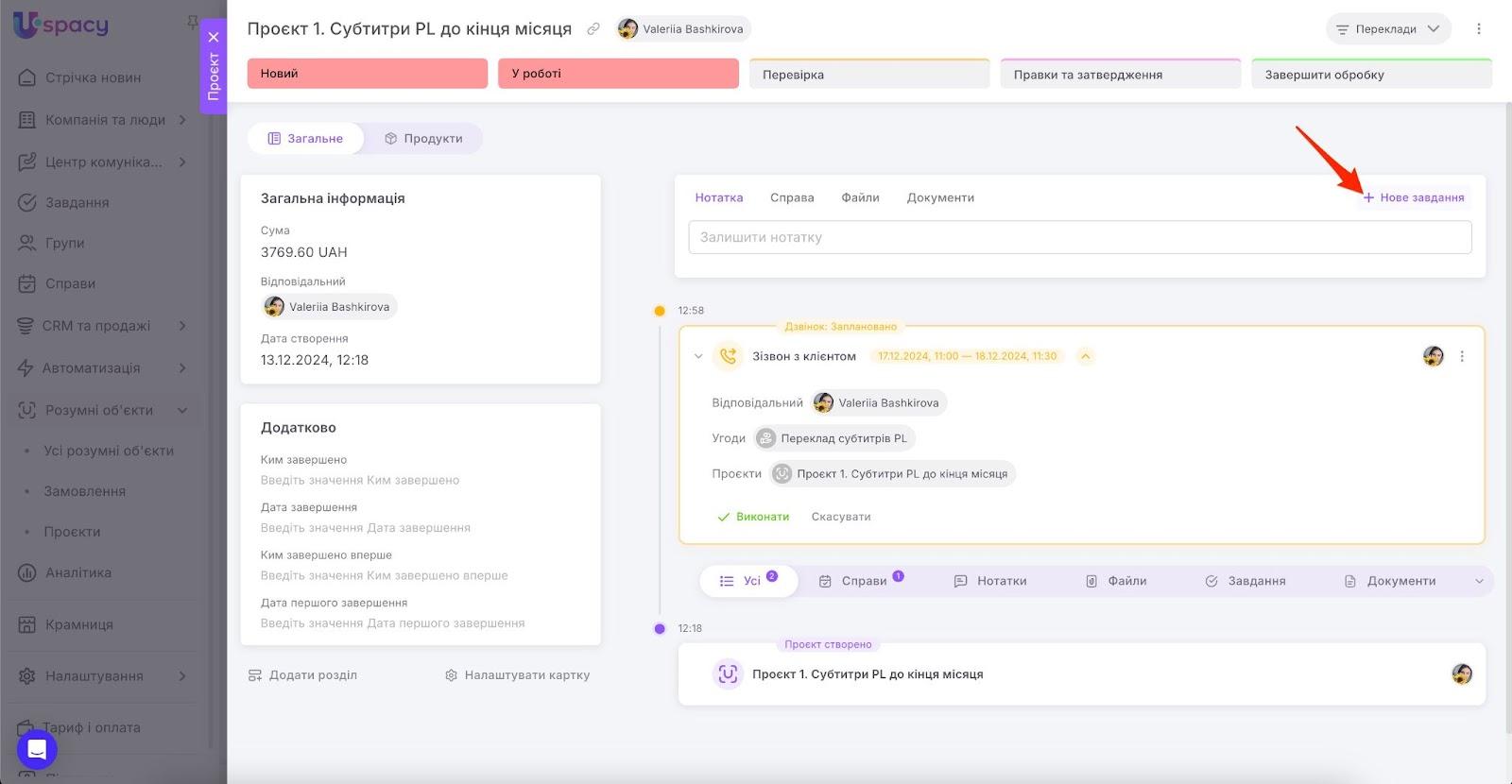Open the linked project chip in call card
This screenshot has width=1512, height=784.
892,474
